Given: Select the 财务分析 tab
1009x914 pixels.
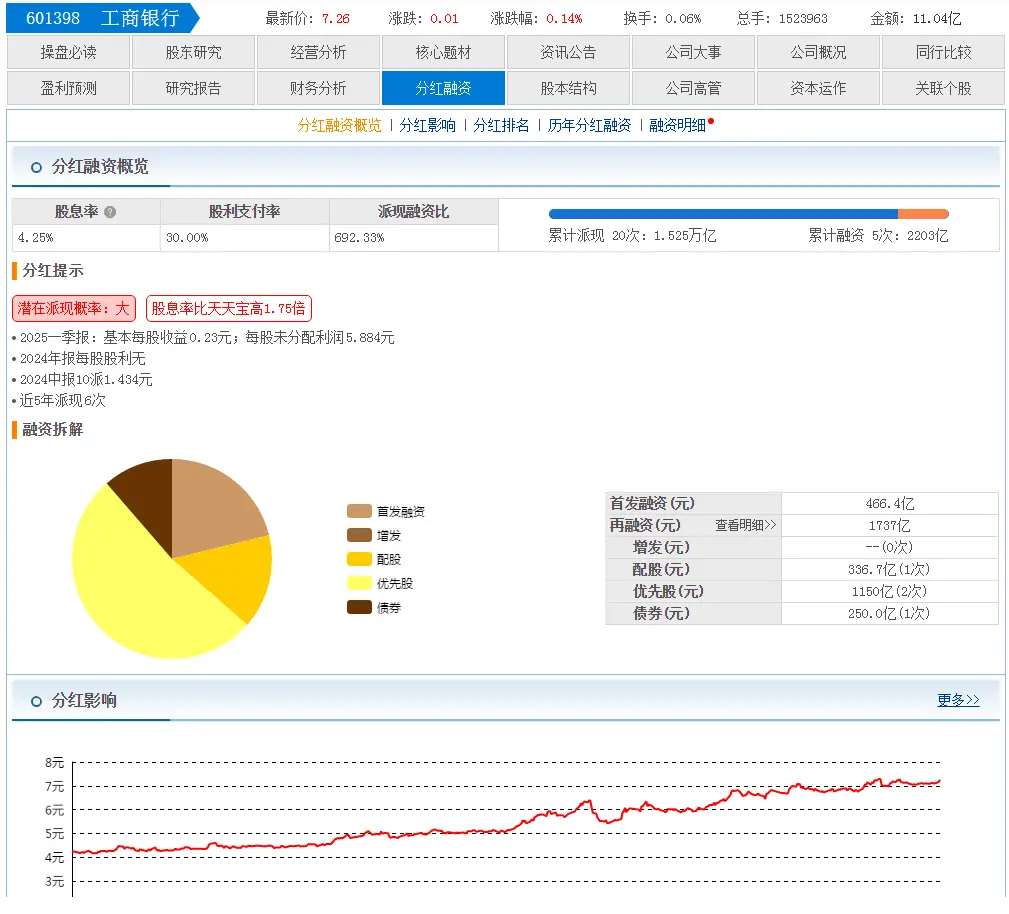Looking at the screenshot, I should click(318, 88).
